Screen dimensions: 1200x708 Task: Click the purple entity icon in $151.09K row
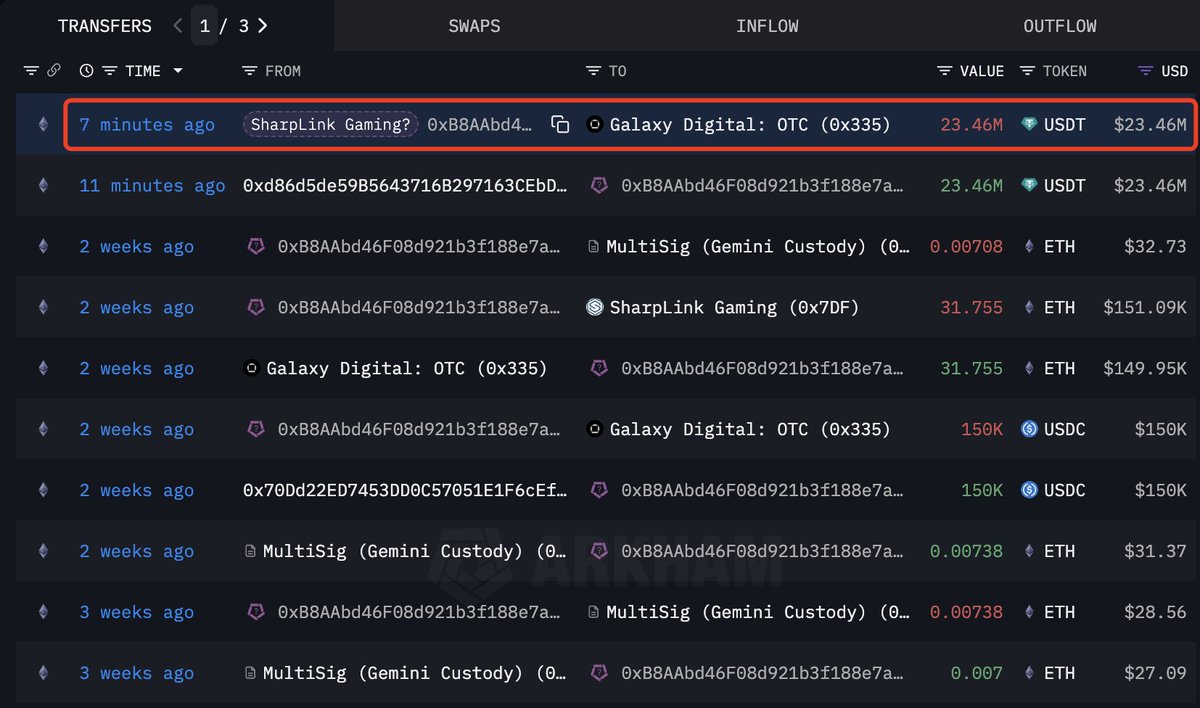[256, 308]
